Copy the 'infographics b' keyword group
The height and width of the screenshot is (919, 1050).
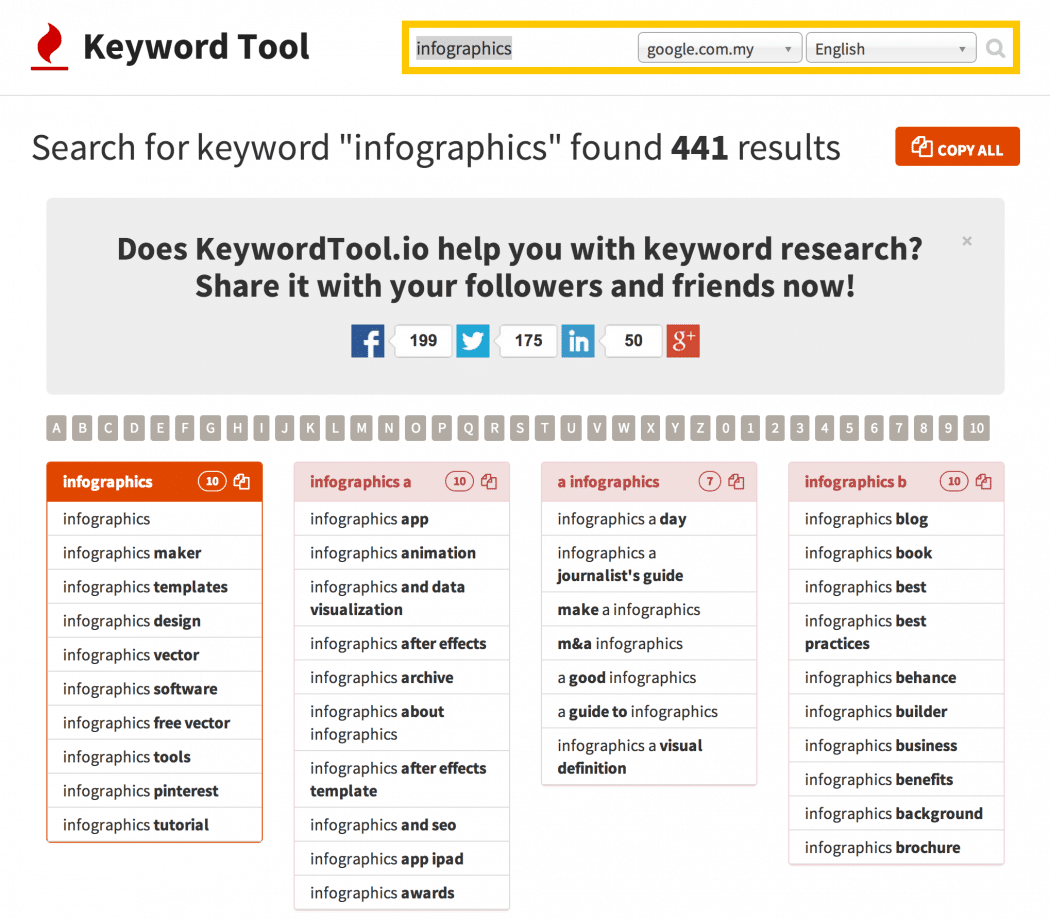click(x=984, y=482)
